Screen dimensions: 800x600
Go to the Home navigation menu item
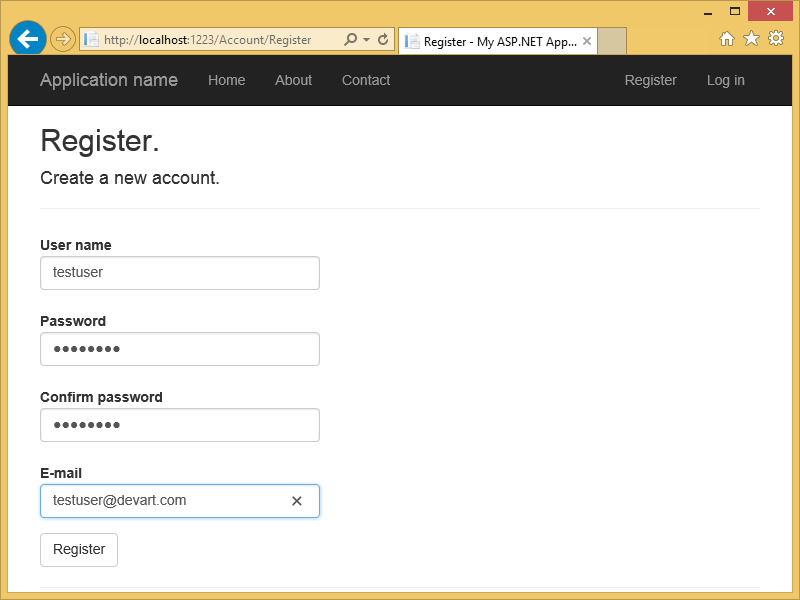(226, 80)
